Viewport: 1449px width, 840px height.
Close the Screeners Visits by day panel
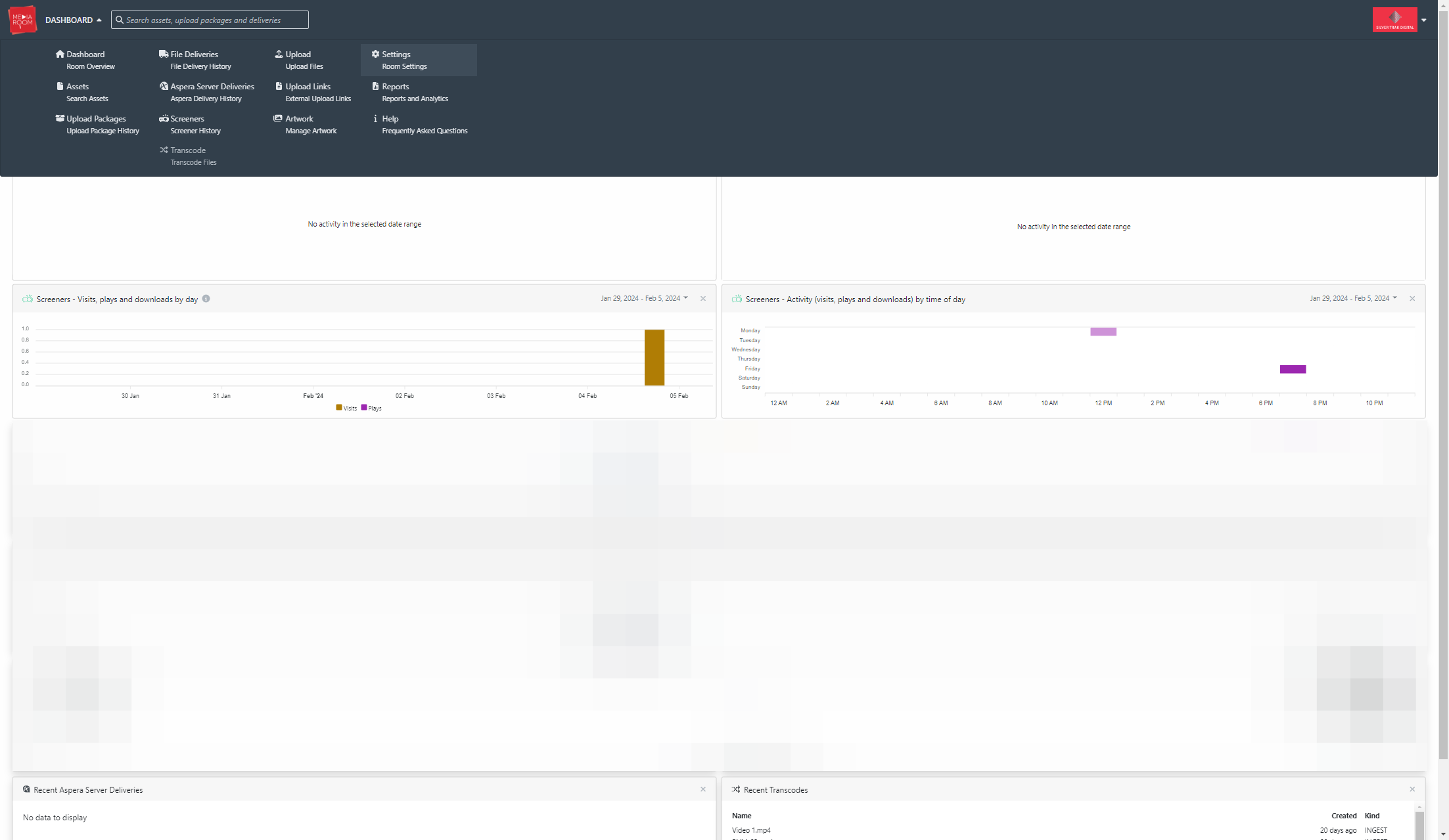coord(703,298)
